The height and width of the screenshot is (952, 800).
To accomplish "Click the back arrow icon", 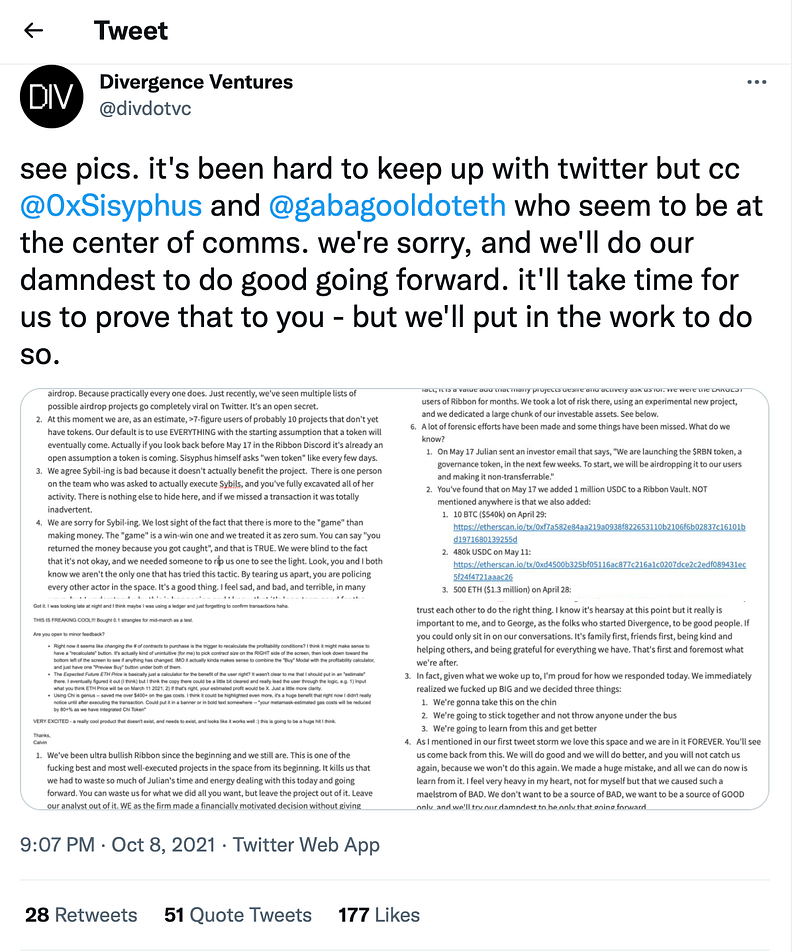I will 33,30.
